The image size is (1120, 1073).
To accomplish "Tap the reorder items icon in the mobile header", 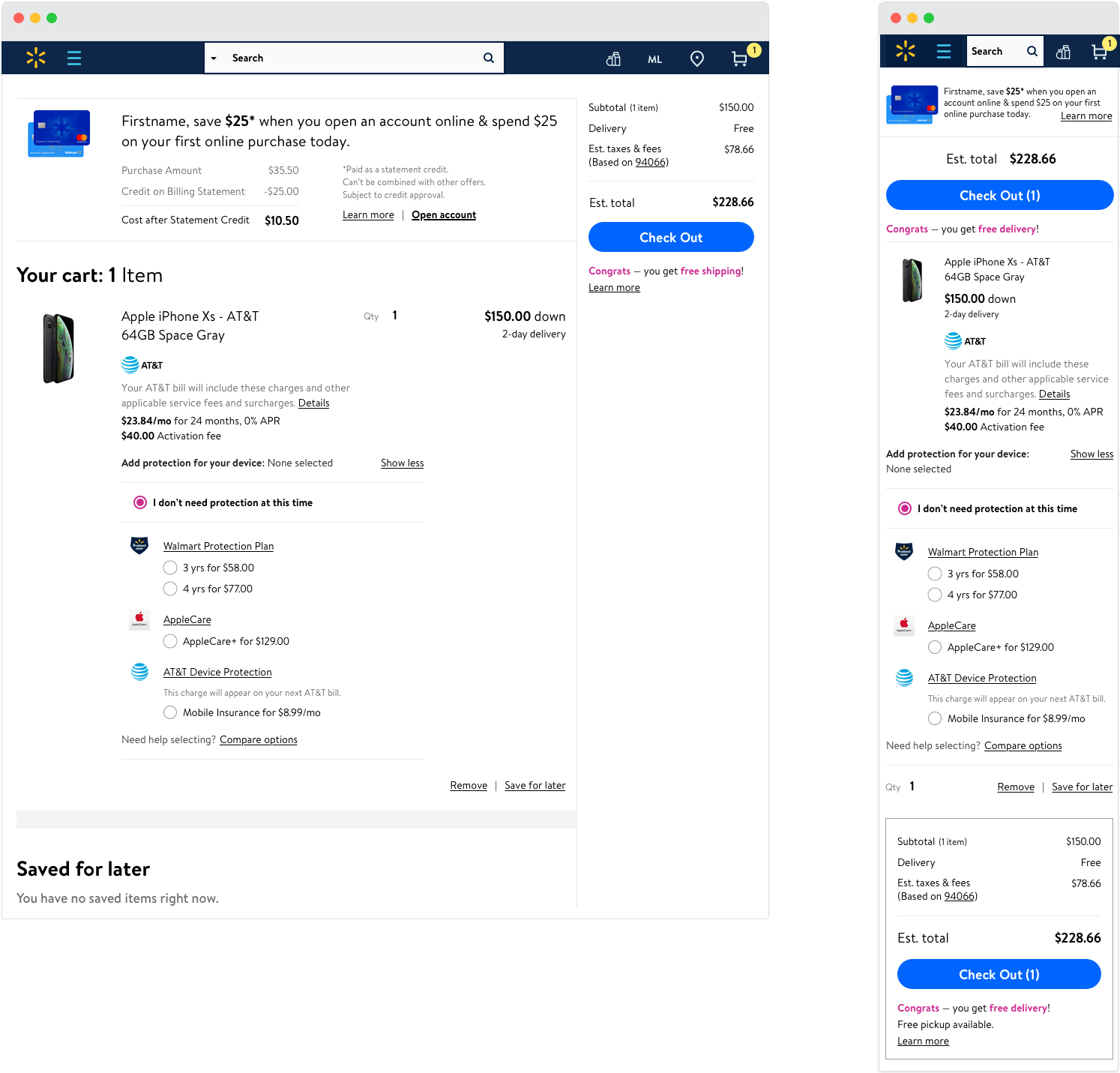I will click(1063, 52).
